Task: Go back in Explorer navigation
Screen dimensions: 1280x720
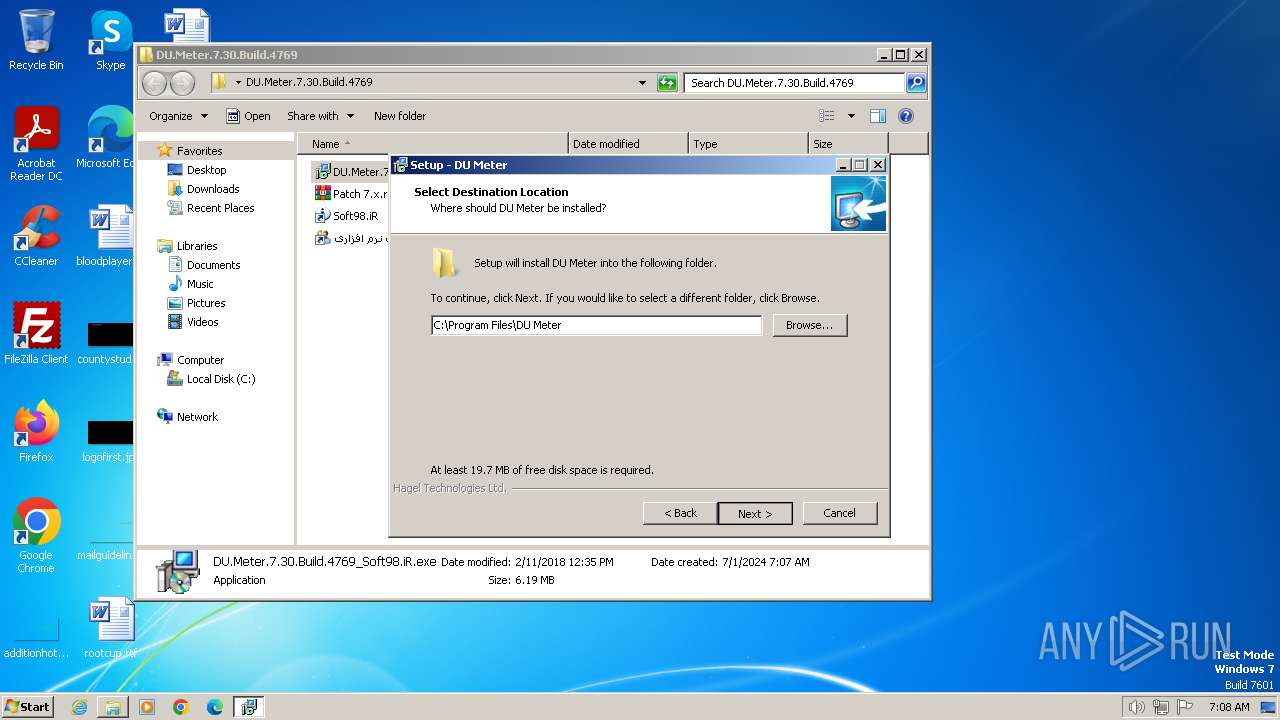Action: tap(155, 83)
